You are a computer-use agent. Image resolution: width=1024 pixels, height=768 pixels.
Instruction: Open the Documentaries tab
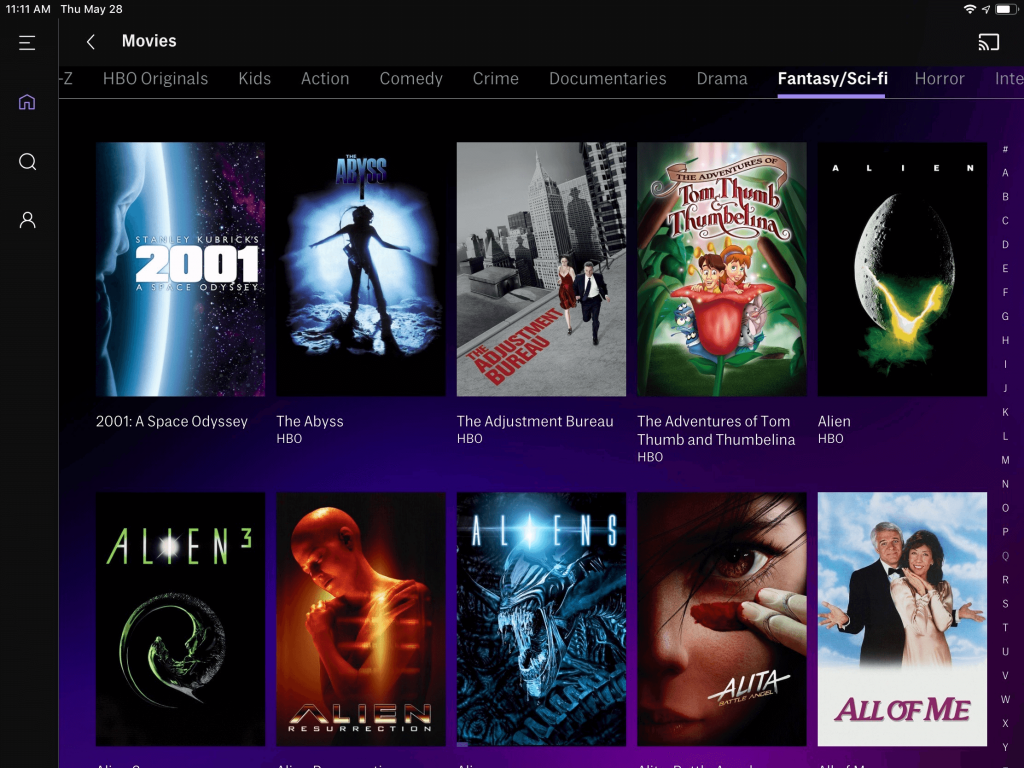tap(607, 78)
